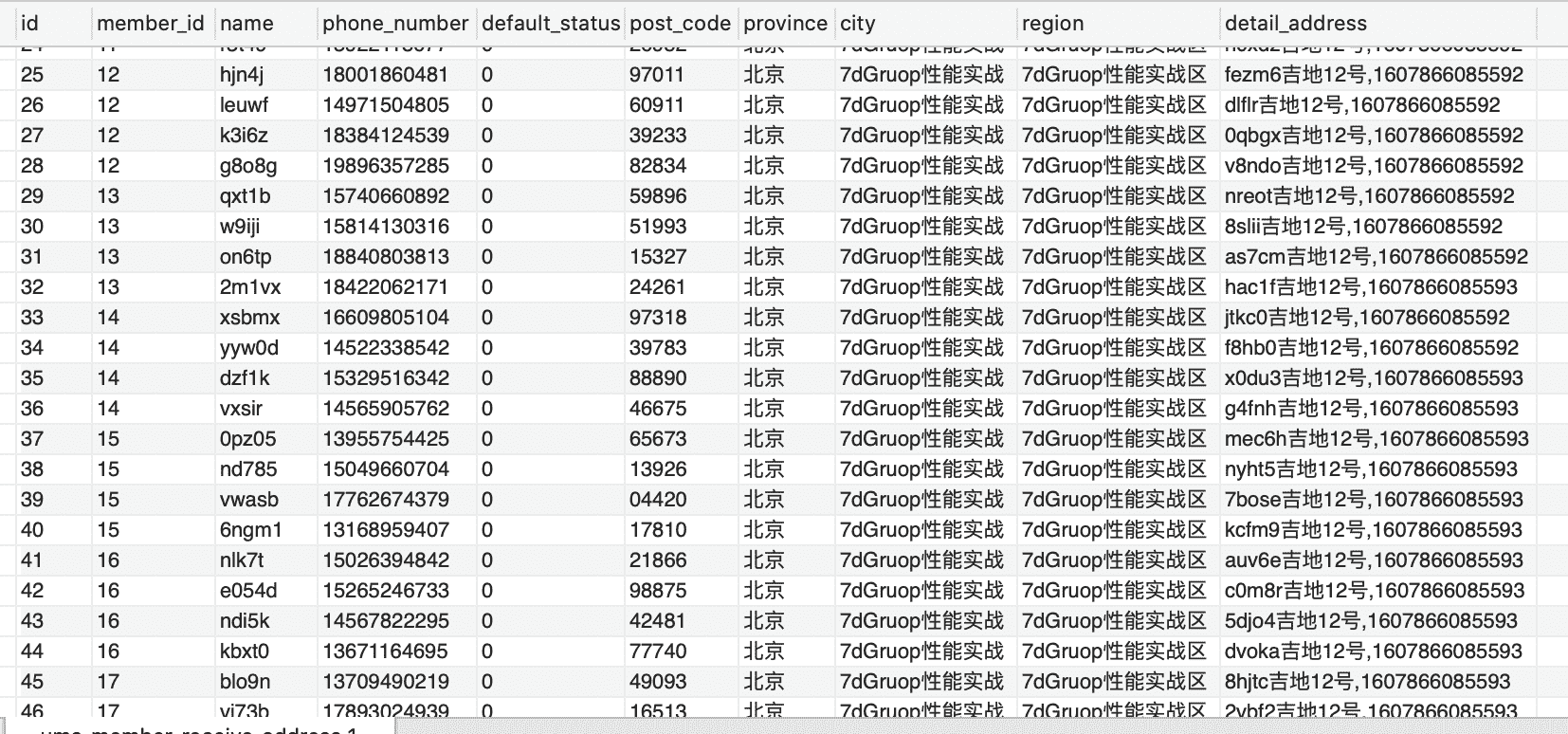The width and height of the screenshot is (1568, 734).
Task: Select province cell in e054d row
Action: pos(764,591)
